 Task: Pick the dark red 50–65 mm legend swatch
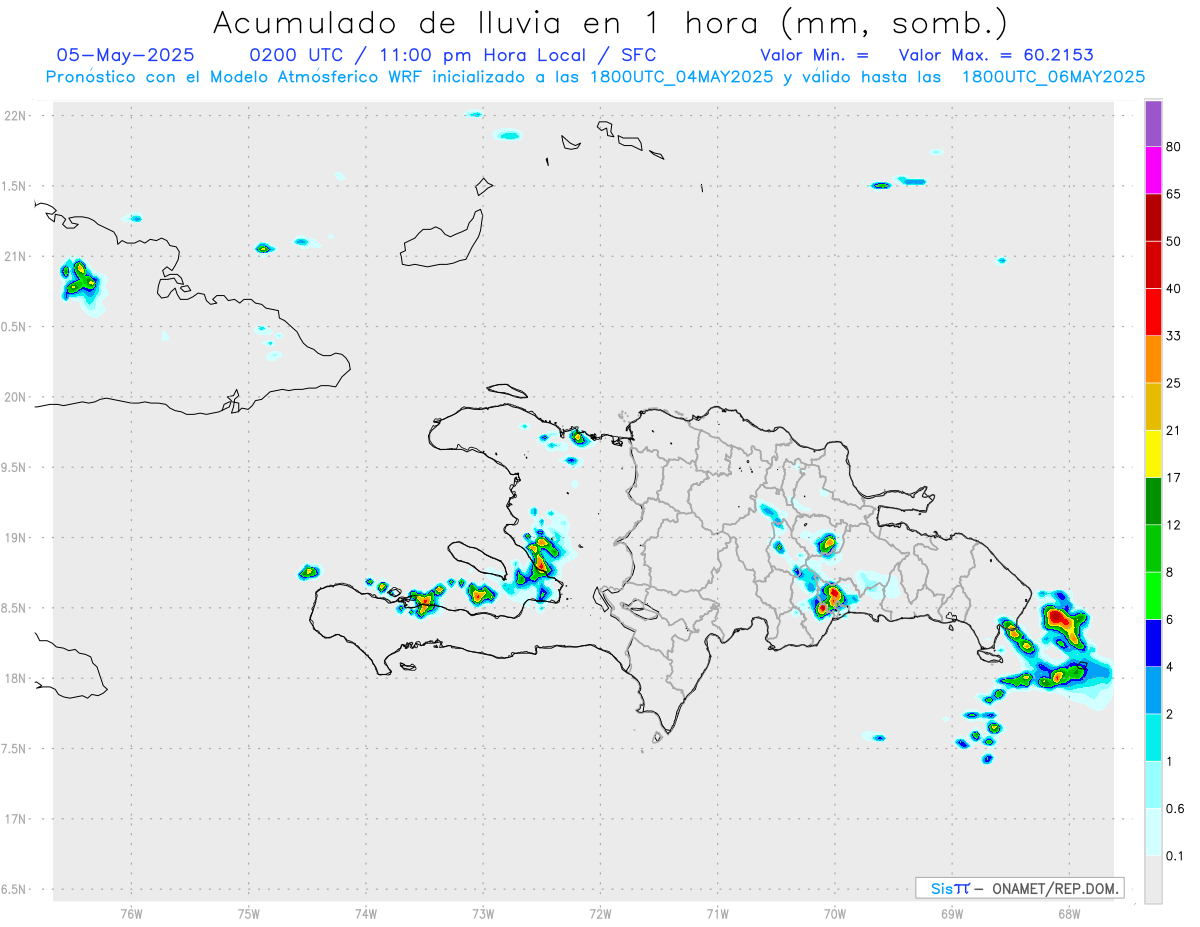point(1153,218)
